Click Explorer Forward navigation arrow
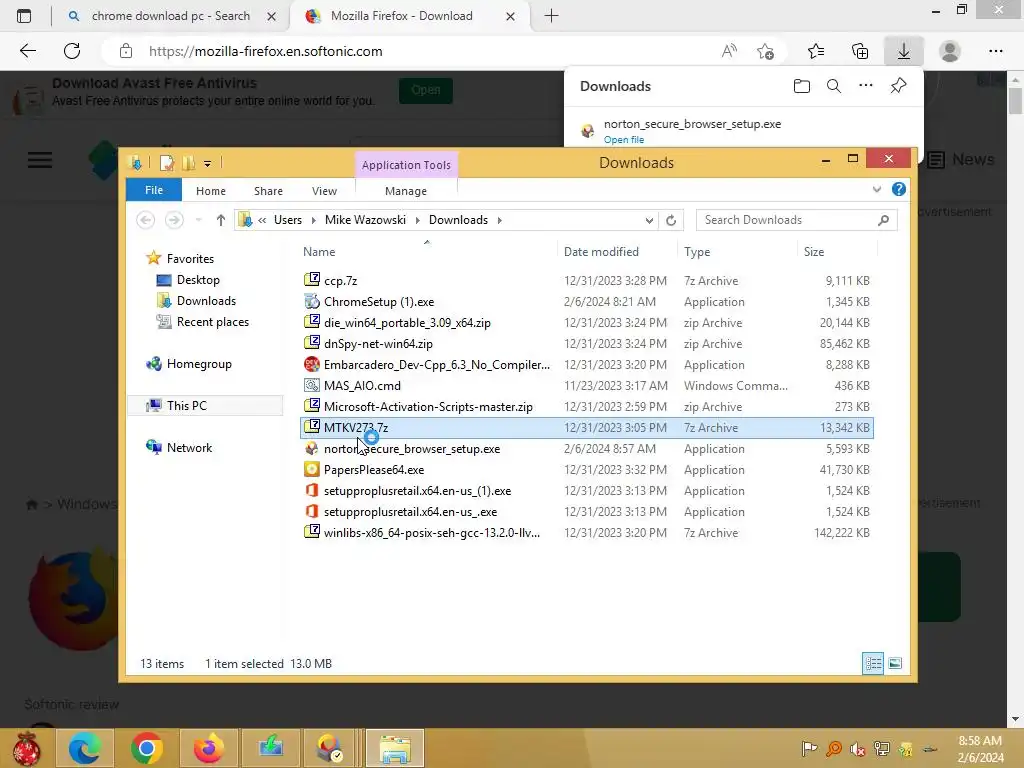1024x768 pixels. (174, 220)
